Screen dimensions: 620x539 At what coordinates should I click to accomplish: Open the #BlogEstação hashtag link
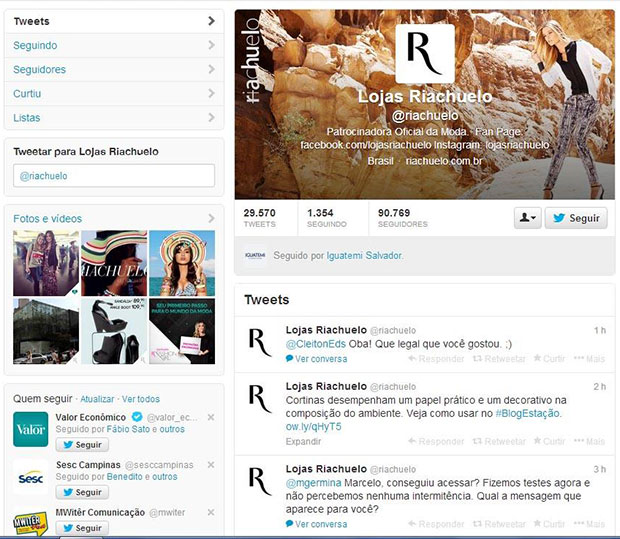(x=527, y=413)
